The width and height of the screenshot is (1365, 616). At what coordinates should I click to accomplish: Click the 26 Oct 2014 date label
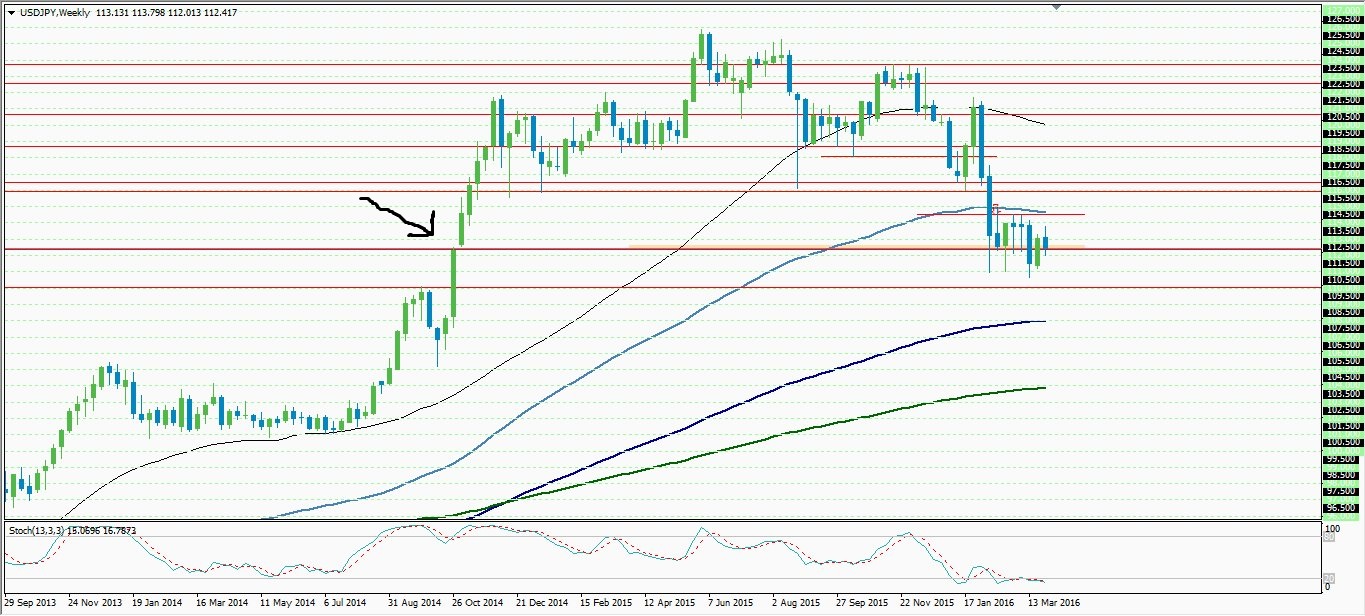pyautogui.click(x=479, y=604)
